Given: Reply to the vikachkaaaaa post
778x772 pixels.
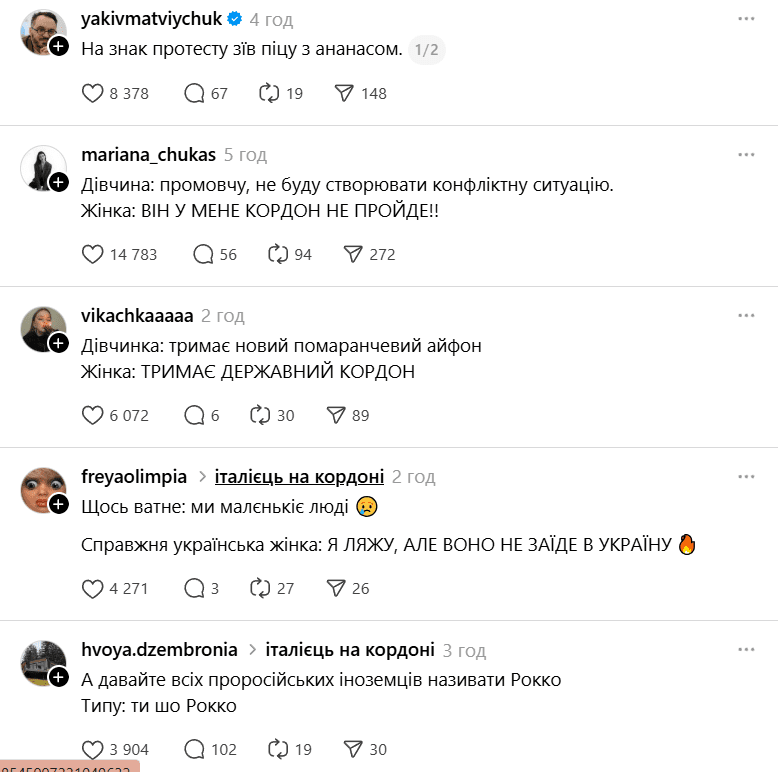Looking at the screenshot, I should coord(194,415).
